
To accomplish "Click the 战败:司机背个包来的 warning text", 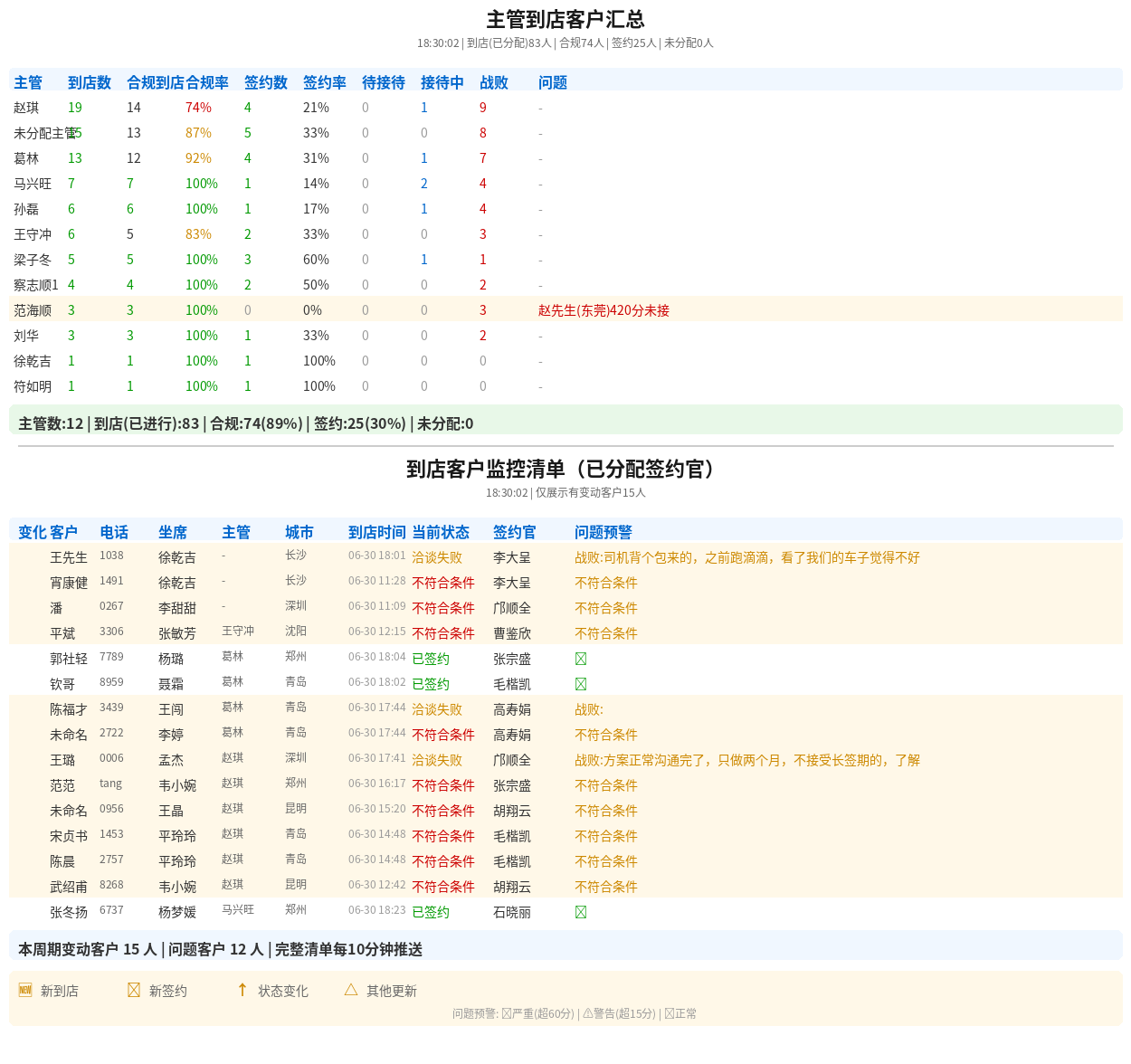I will [747, 557].
